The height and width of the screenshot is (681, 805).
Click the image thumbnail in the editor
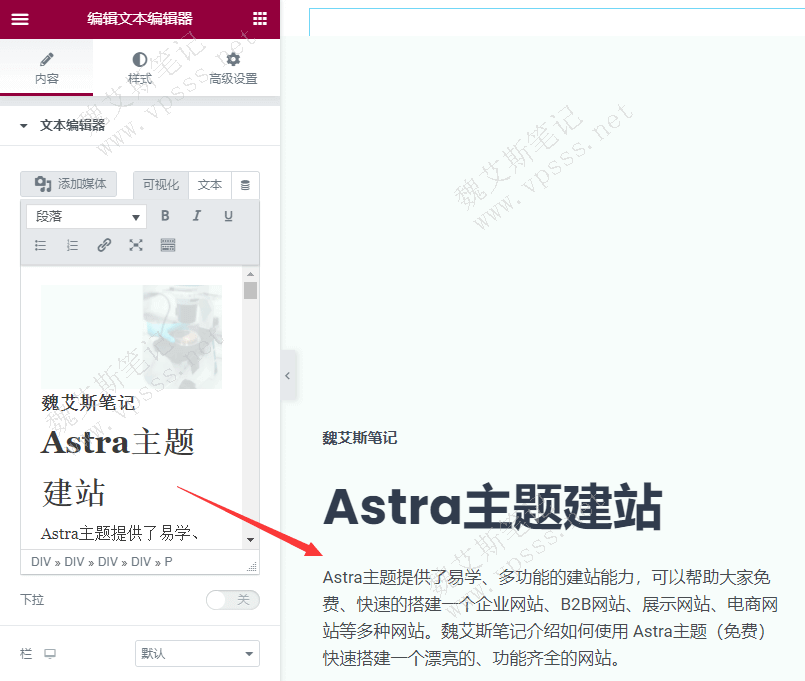click(x=132, y=337)
